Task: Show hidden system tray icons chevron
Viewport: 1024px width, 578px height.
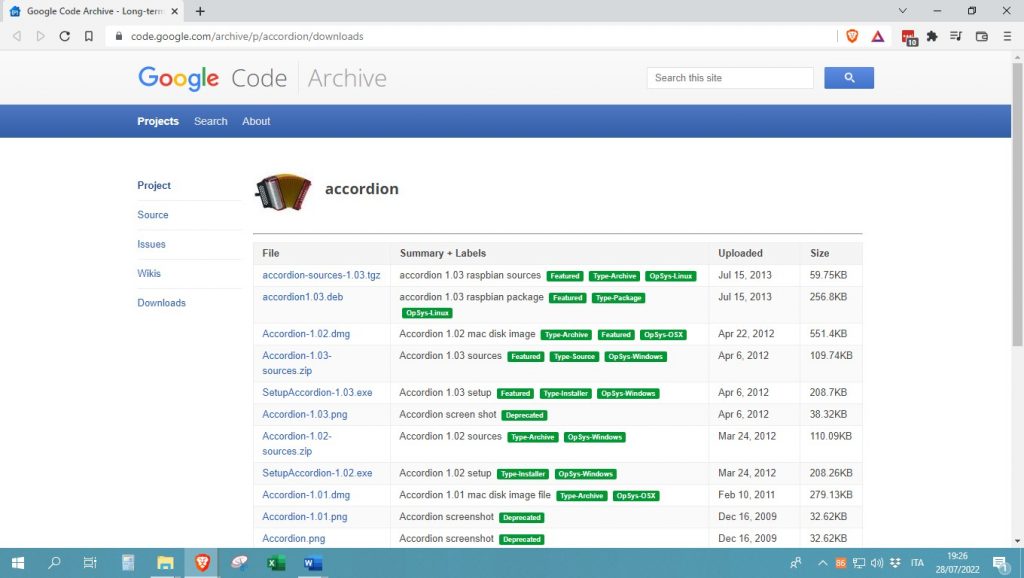Action: click(x=822, y=563)
